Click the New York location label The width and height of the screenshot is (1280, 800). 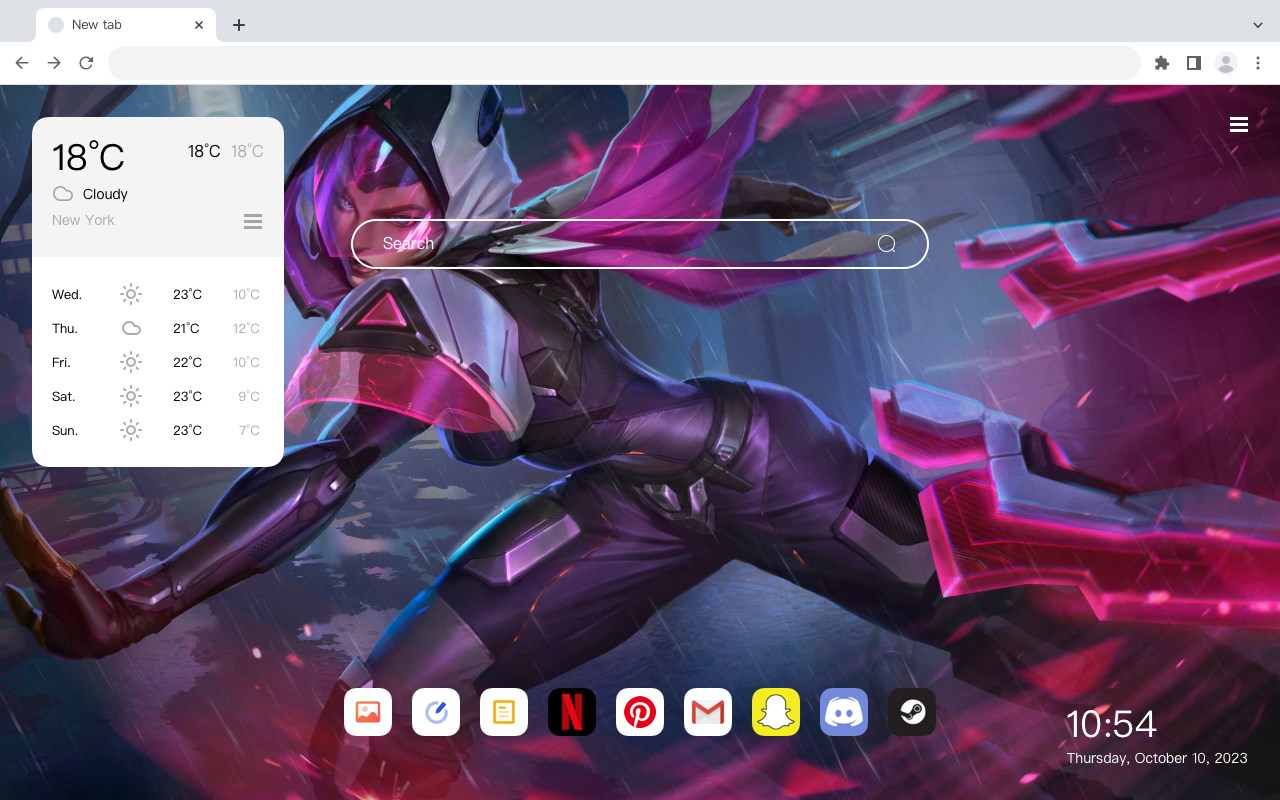pyautogui.click(x=83, y=220)
